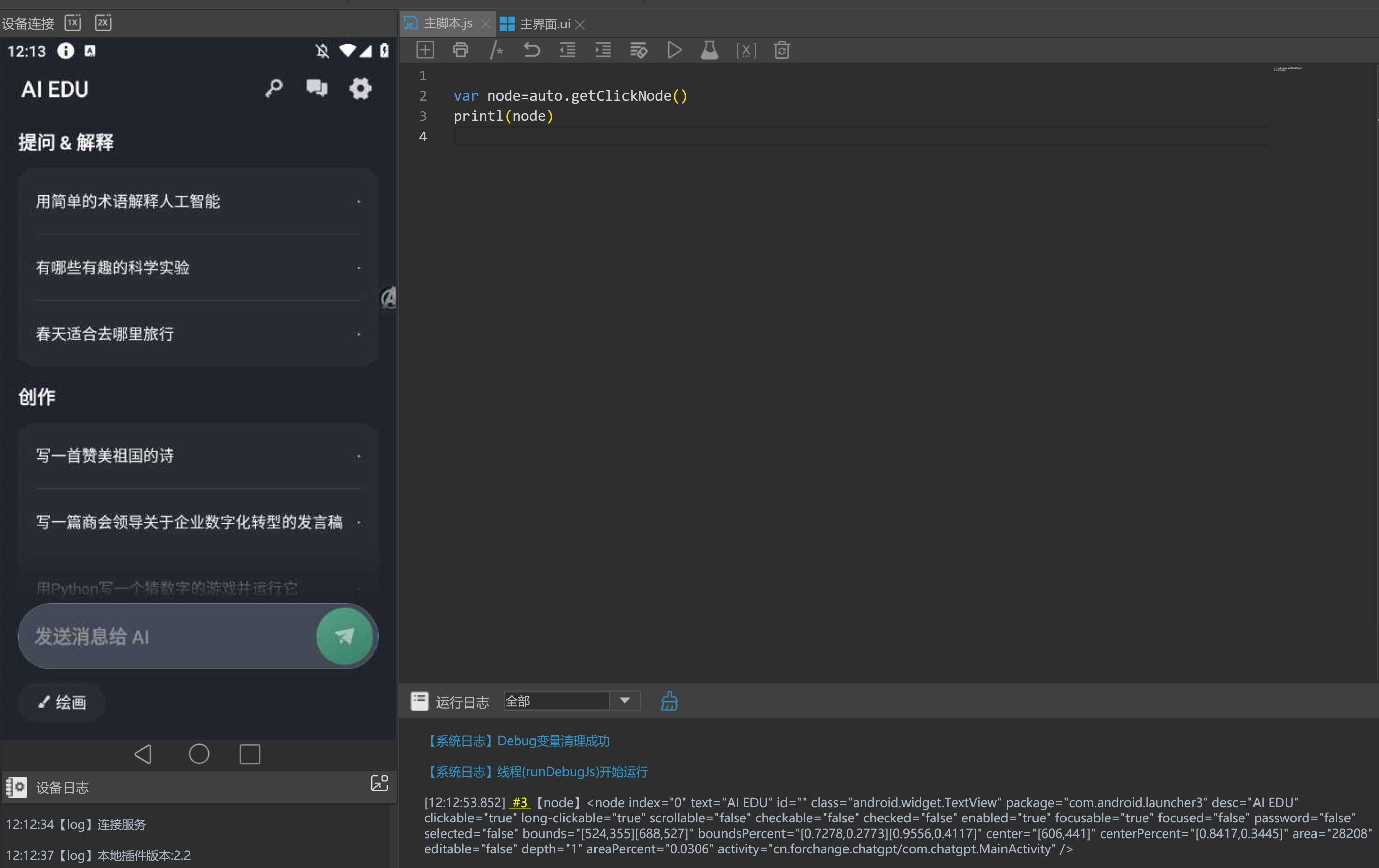Toggle comment with the /* icon
The width and height of the screenshot is (1379, 868).
(x=496, y=50)
